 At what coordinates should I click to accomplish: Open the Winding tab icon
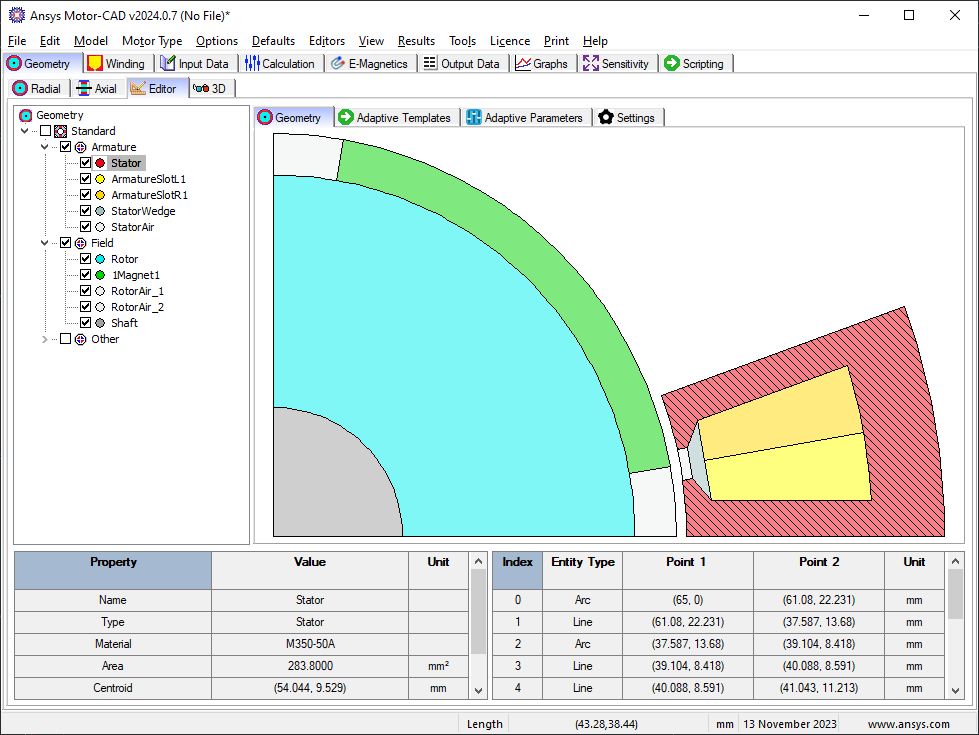pos(95,64)
